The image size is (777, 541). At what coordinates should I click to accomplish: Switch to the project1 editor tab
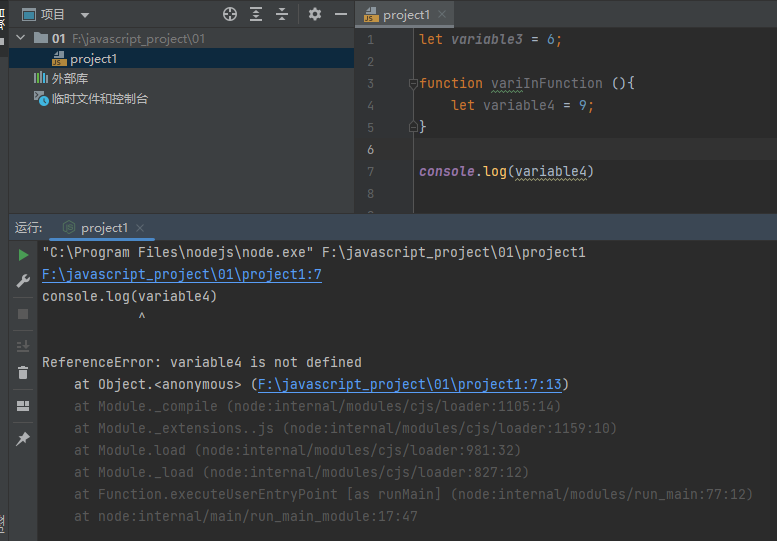405,15
